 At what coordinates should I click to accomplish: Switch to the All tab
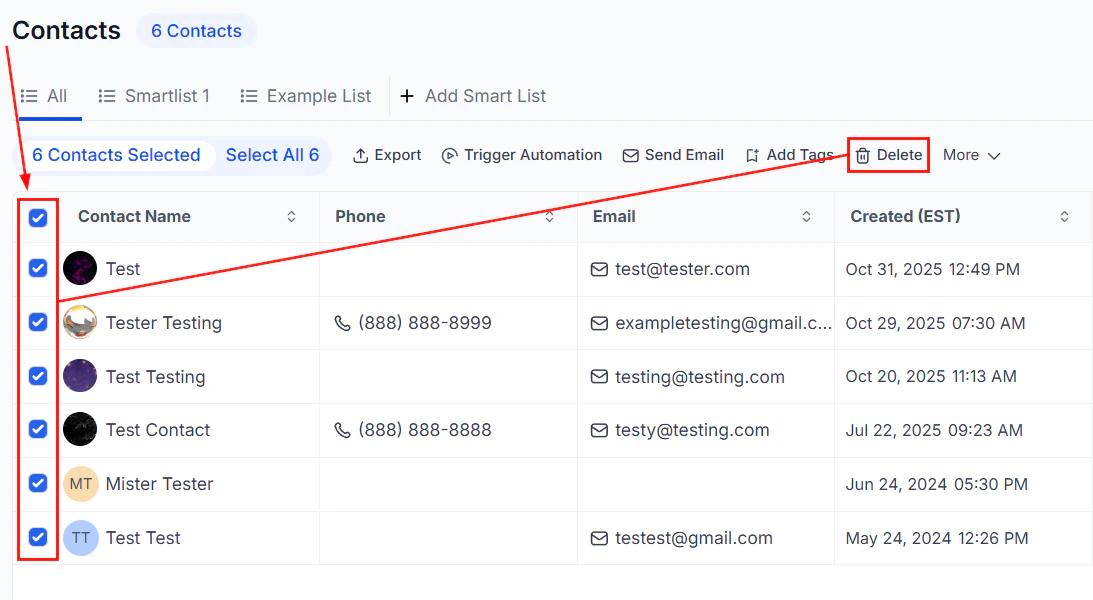point(45,96)
